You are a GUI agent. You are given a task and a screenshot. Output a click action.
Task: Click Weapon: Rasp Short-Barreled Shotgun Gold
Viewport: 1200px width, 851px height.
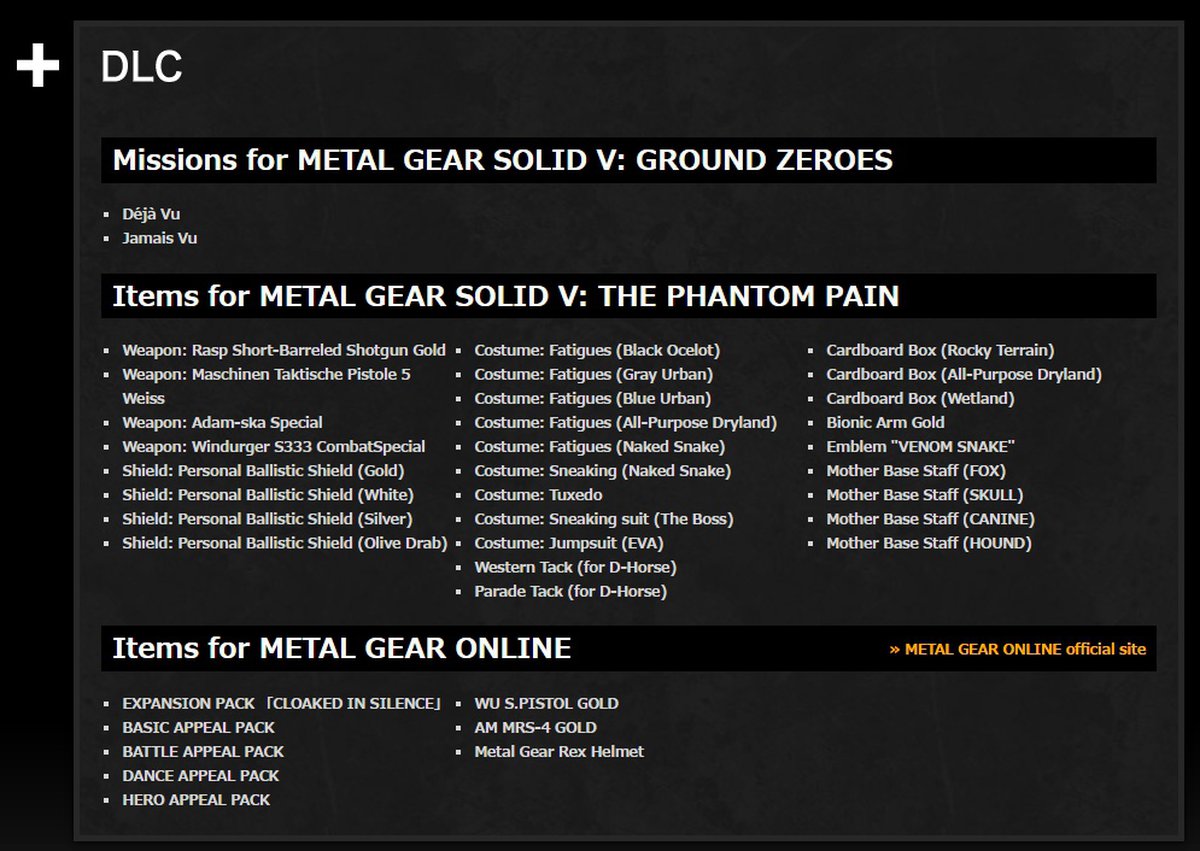(283, 350)
